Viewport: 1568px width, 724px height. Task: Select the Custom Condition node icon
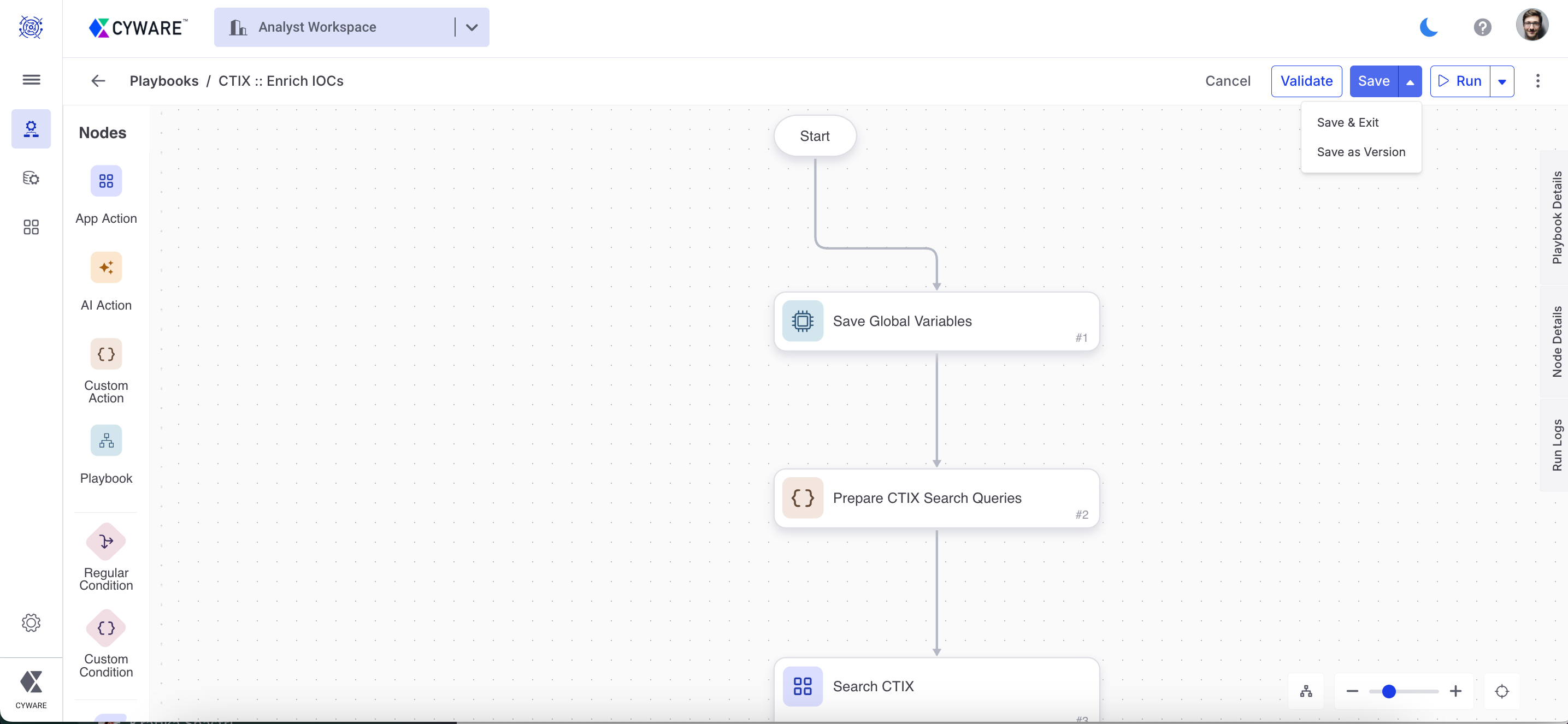click(x=106, y=627)
